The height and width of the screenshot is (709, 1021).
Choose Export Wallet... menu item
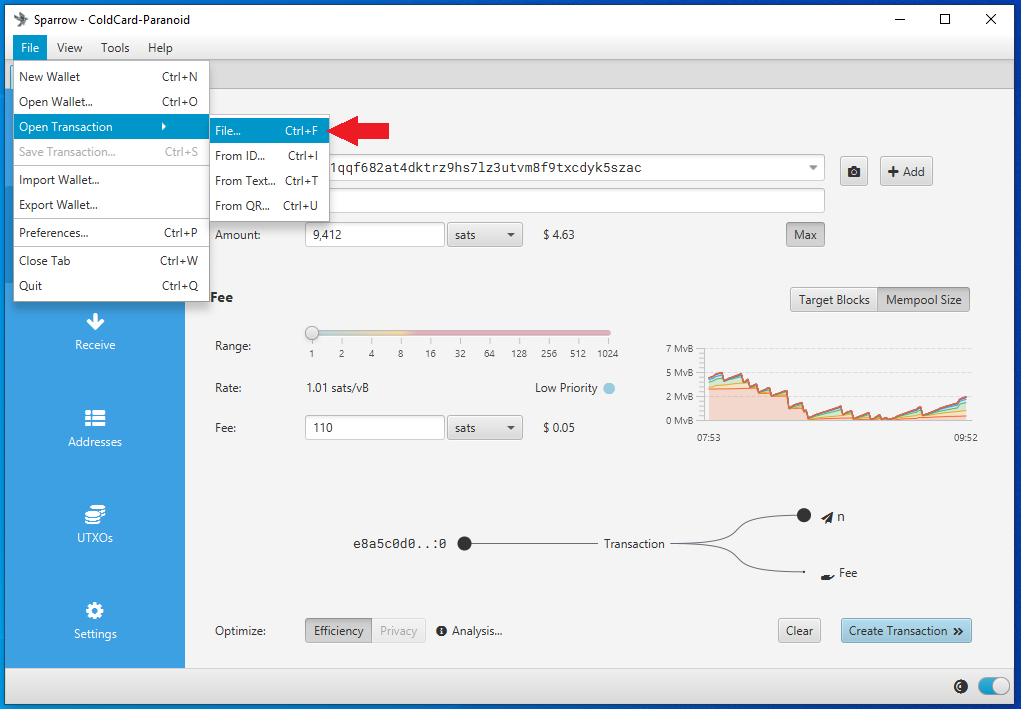point(111,204)
